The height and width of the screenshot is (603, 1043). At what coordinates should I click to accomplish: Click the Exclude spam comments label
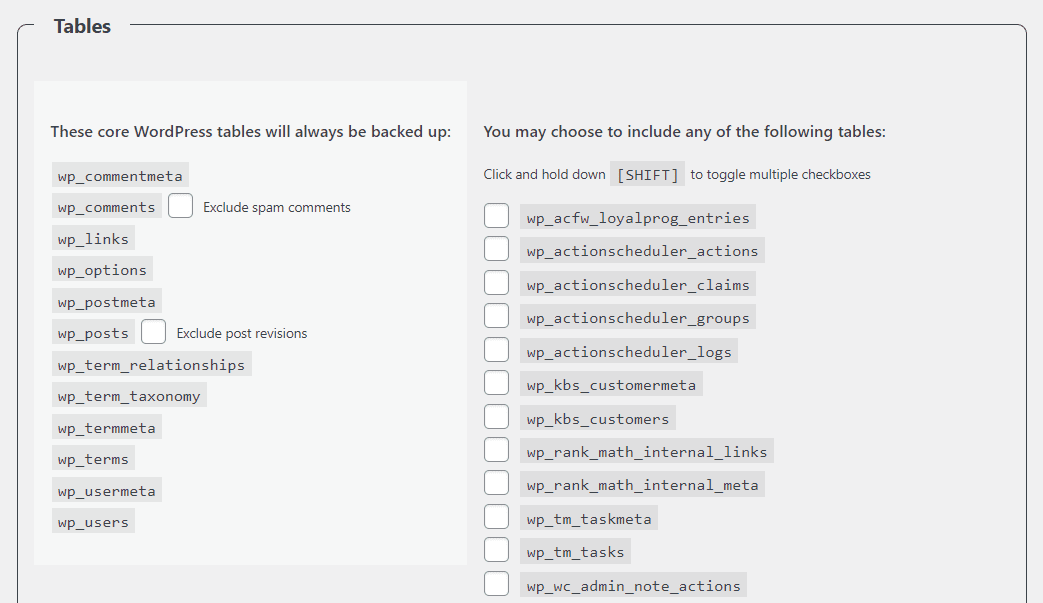[x=277, y=207]
